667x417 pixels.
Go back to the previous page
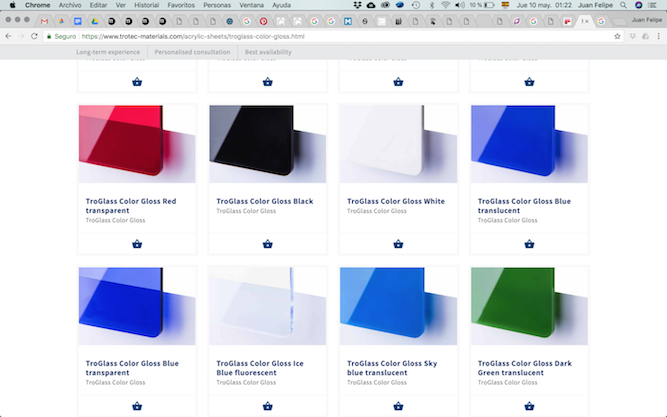(8, 36)
